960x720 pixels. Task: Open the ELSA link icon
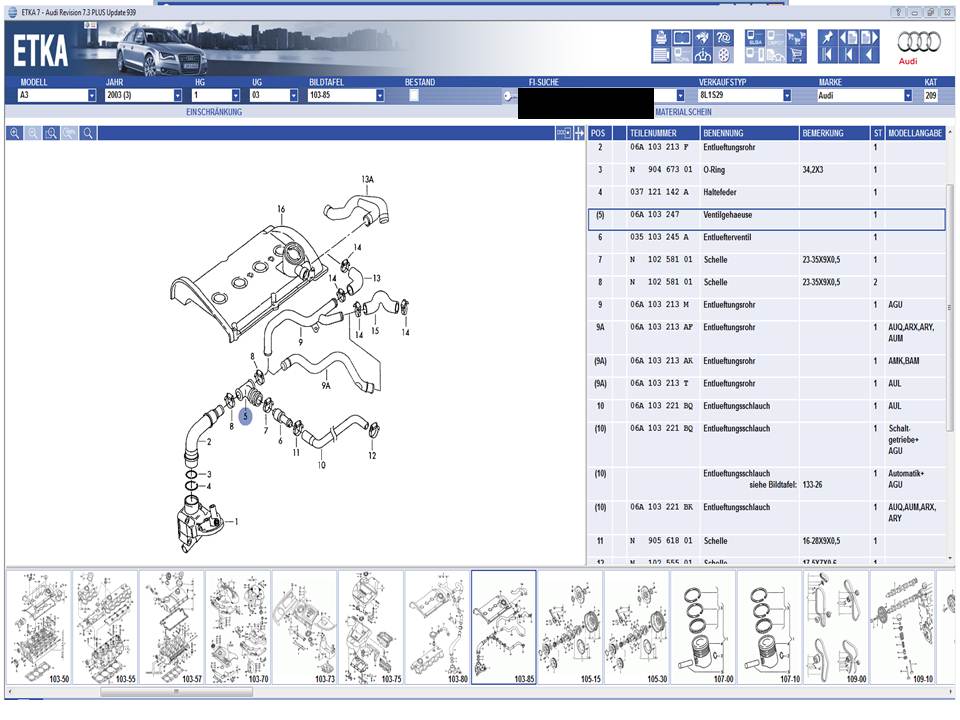pos(754,37)
